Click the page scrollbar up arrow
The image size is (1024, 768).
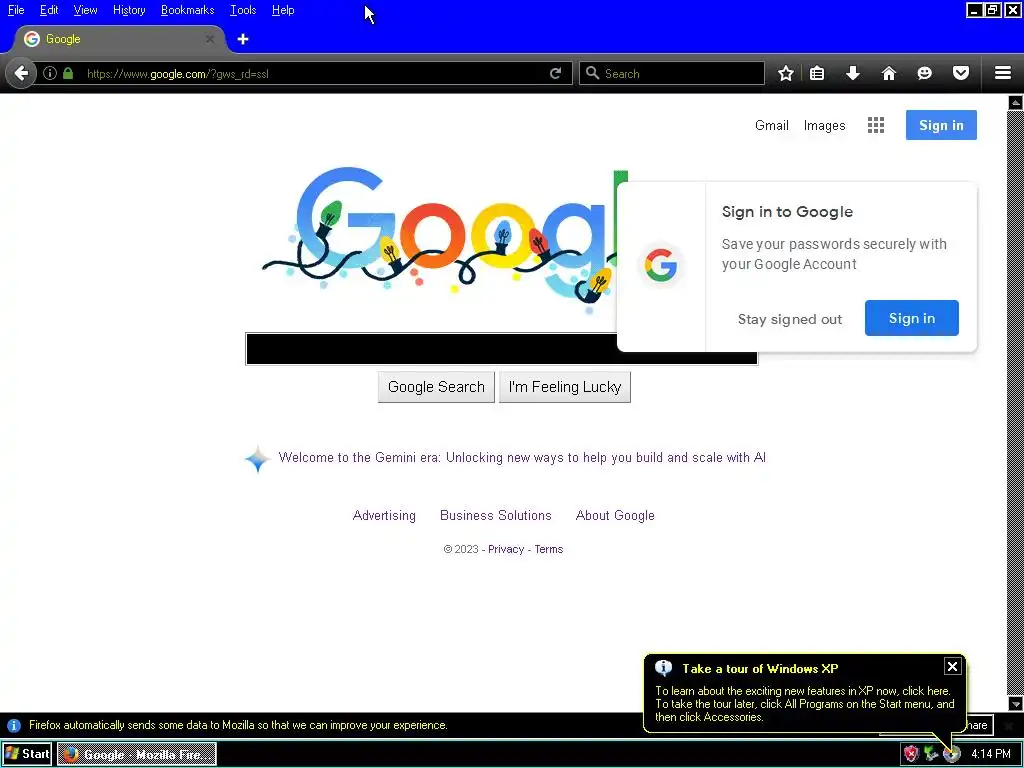click(1016, 103)
